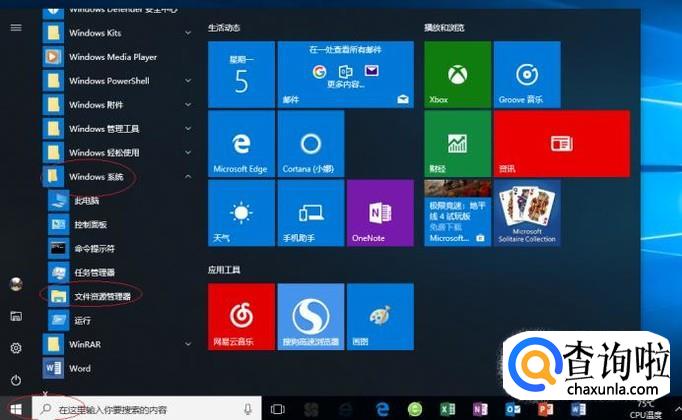
Task: Open the Cortana (小娜) tile
Action: coord(311,144)
